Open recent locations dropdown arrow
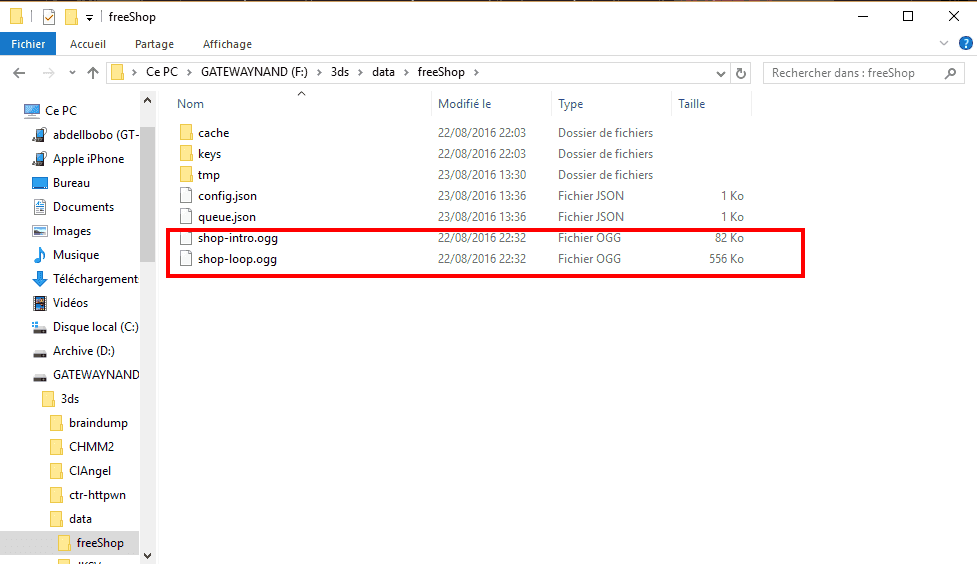977x564 pixels. pos(72,73)
